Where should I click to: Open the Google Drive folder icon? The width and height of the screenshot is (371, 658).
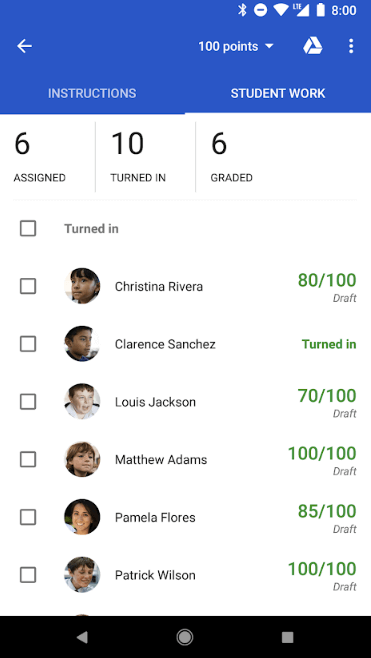pos(313,46)
